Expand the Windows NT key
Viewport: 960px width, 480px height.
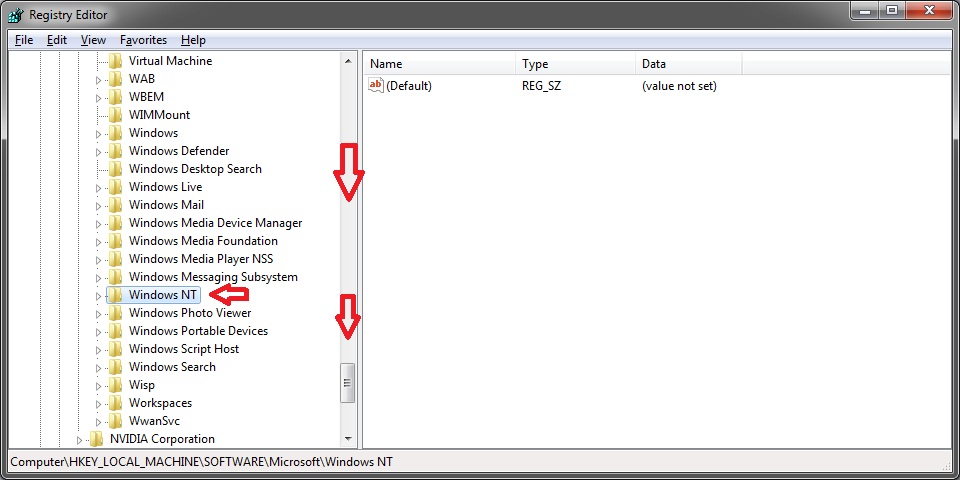pos(98,296)
